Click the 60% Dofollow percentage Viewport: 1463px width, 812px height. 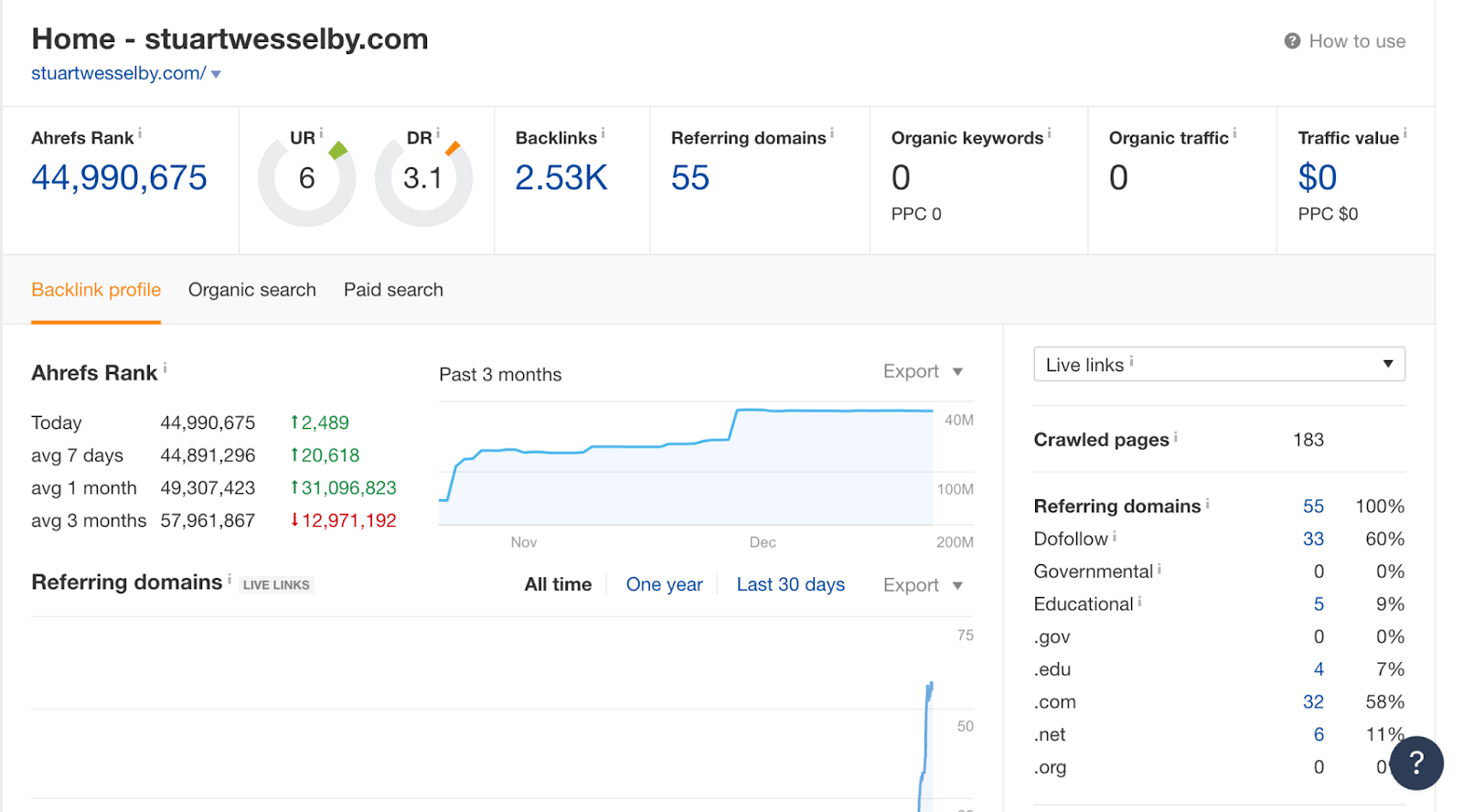[x=1385, y=540]
